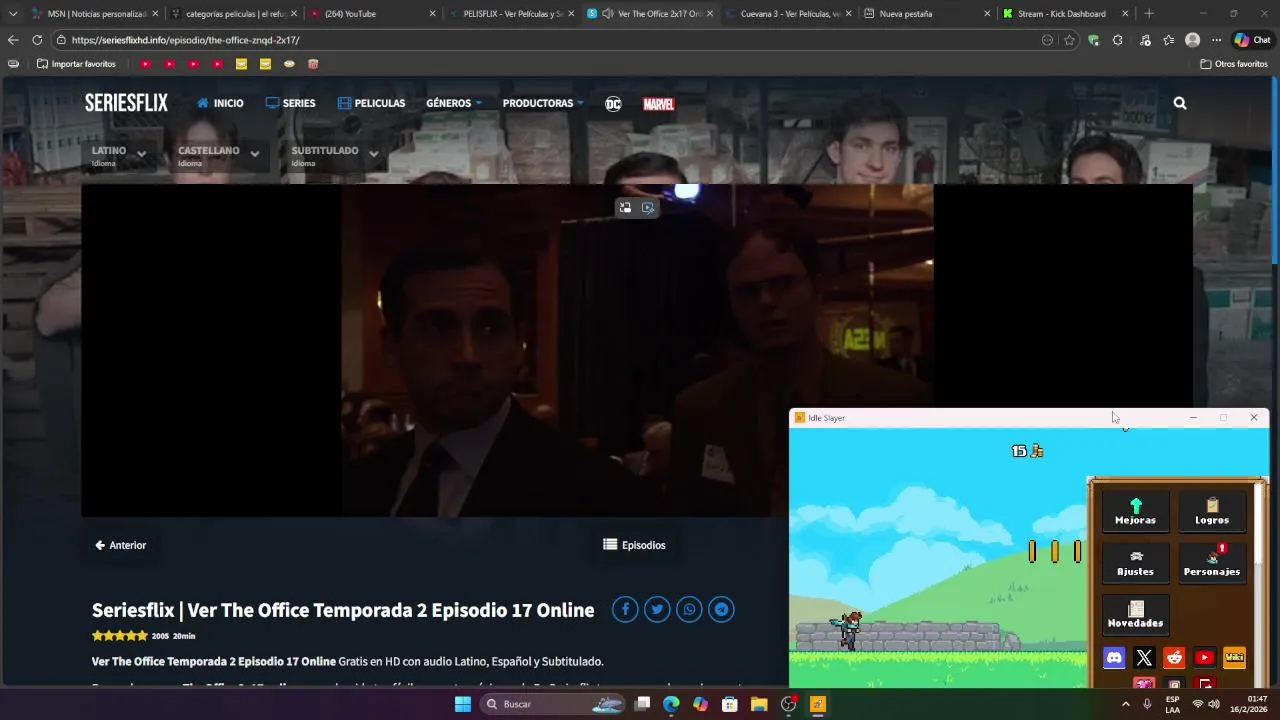
Task: Open Mejoras in Idle Slayer
Action: (1135, 510)
